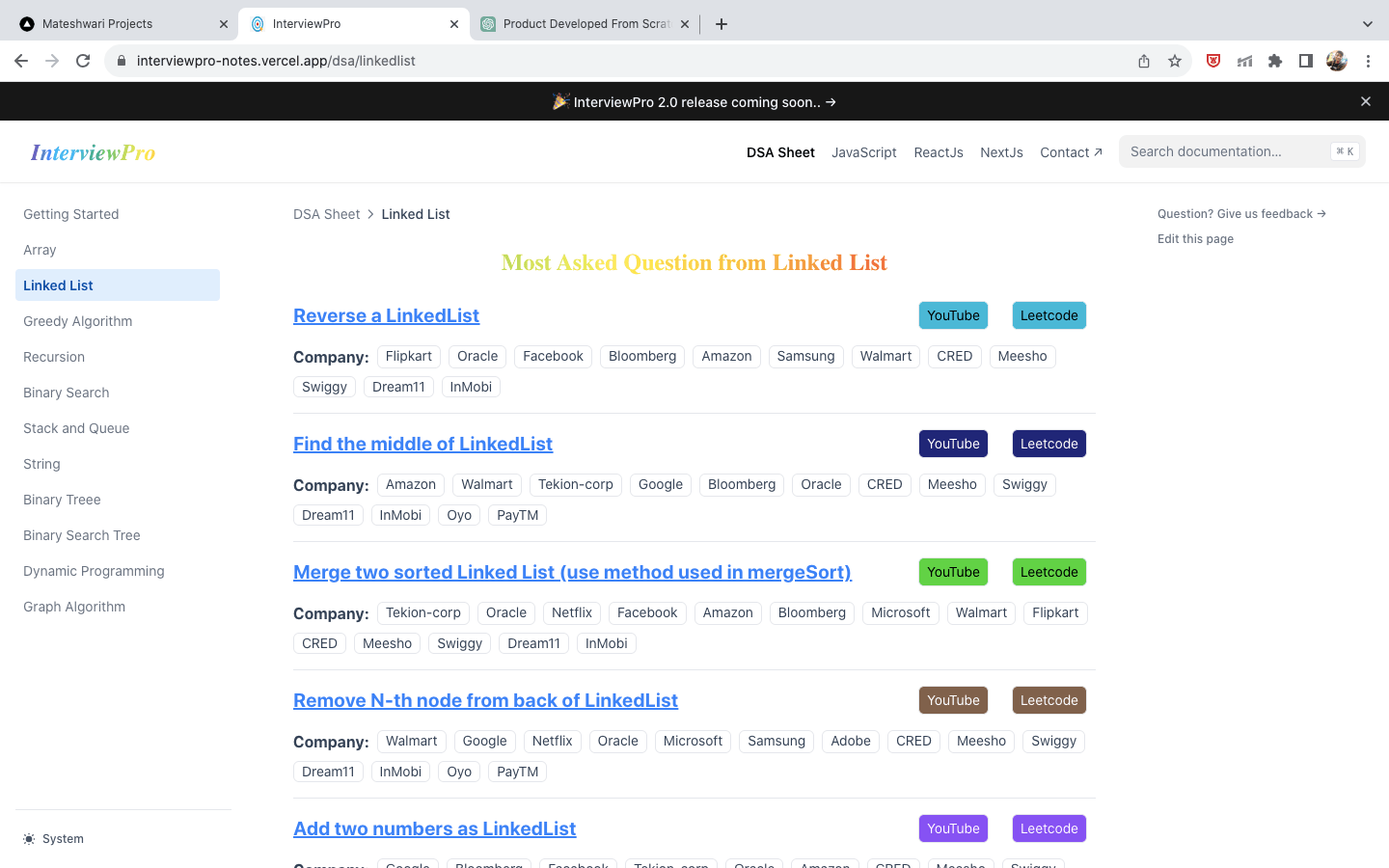Viewport: 1389px width, 868px height.
Task: Click the share icon in address bar
Action: pyautogui.click(x=1144, y=61)
